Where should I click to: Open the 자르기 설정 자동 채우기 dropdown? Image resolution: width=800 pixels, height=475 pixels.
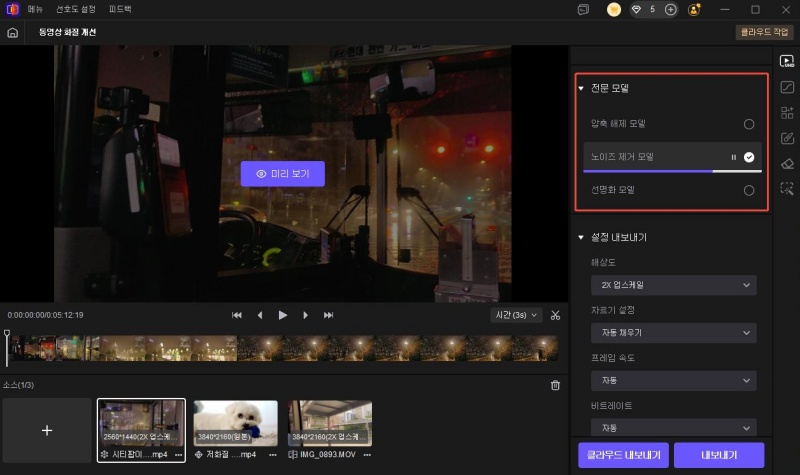pos(673,333)
